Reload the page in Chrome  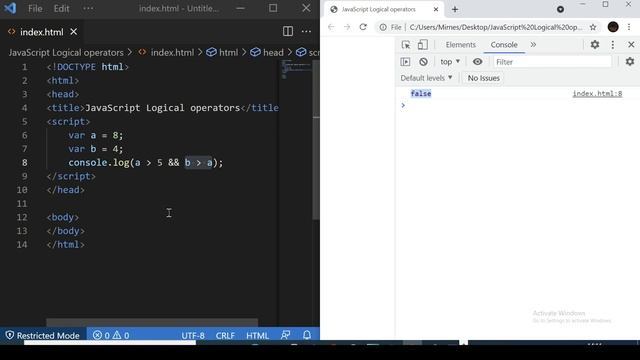[363, 27]
